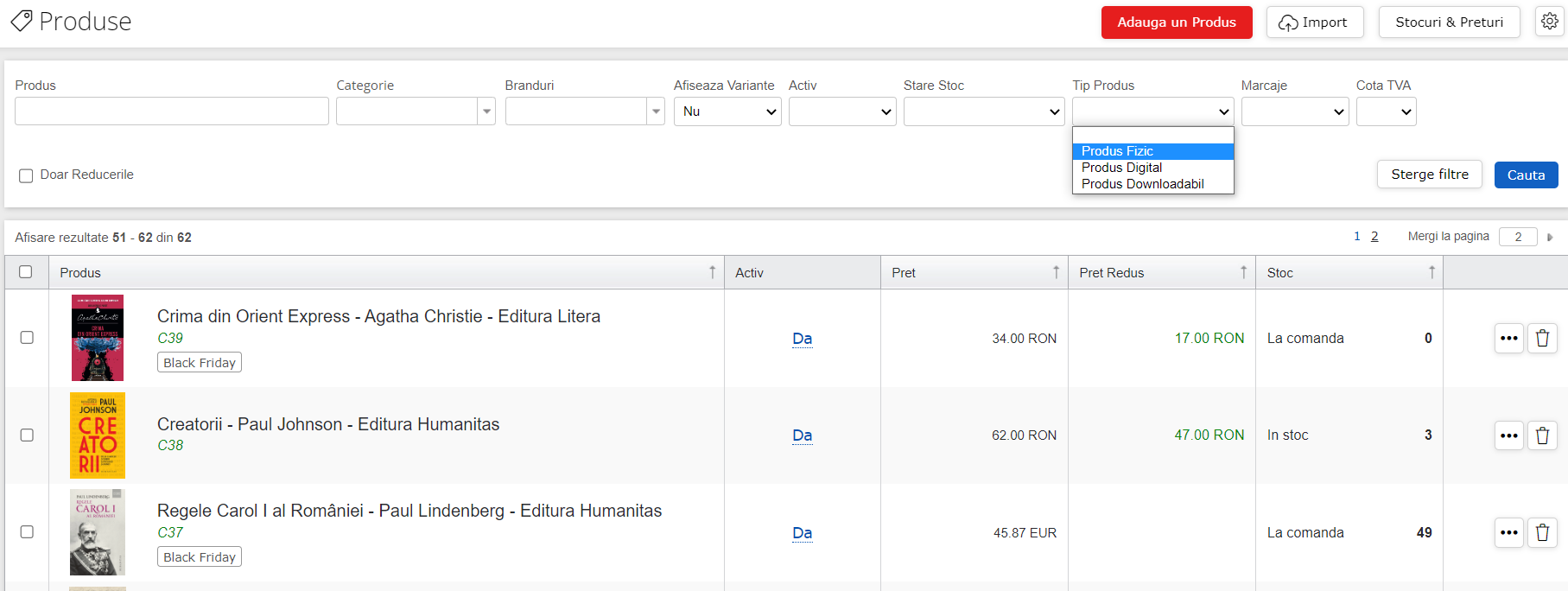Click the Cauta button
The width and height of the screenshot is (1568, 591).
click(x=1527, y=175)
